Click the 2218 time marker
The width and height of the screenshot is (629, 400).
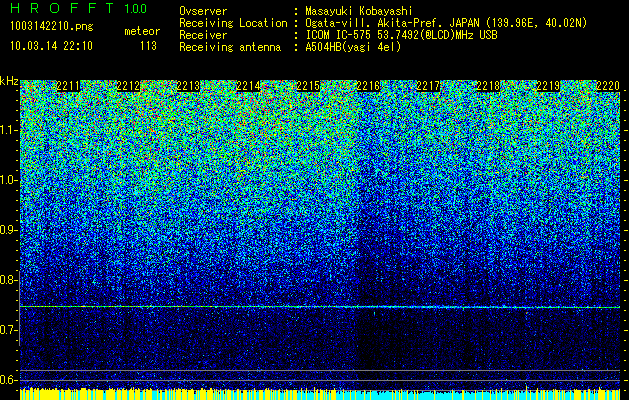pos(488,86)
